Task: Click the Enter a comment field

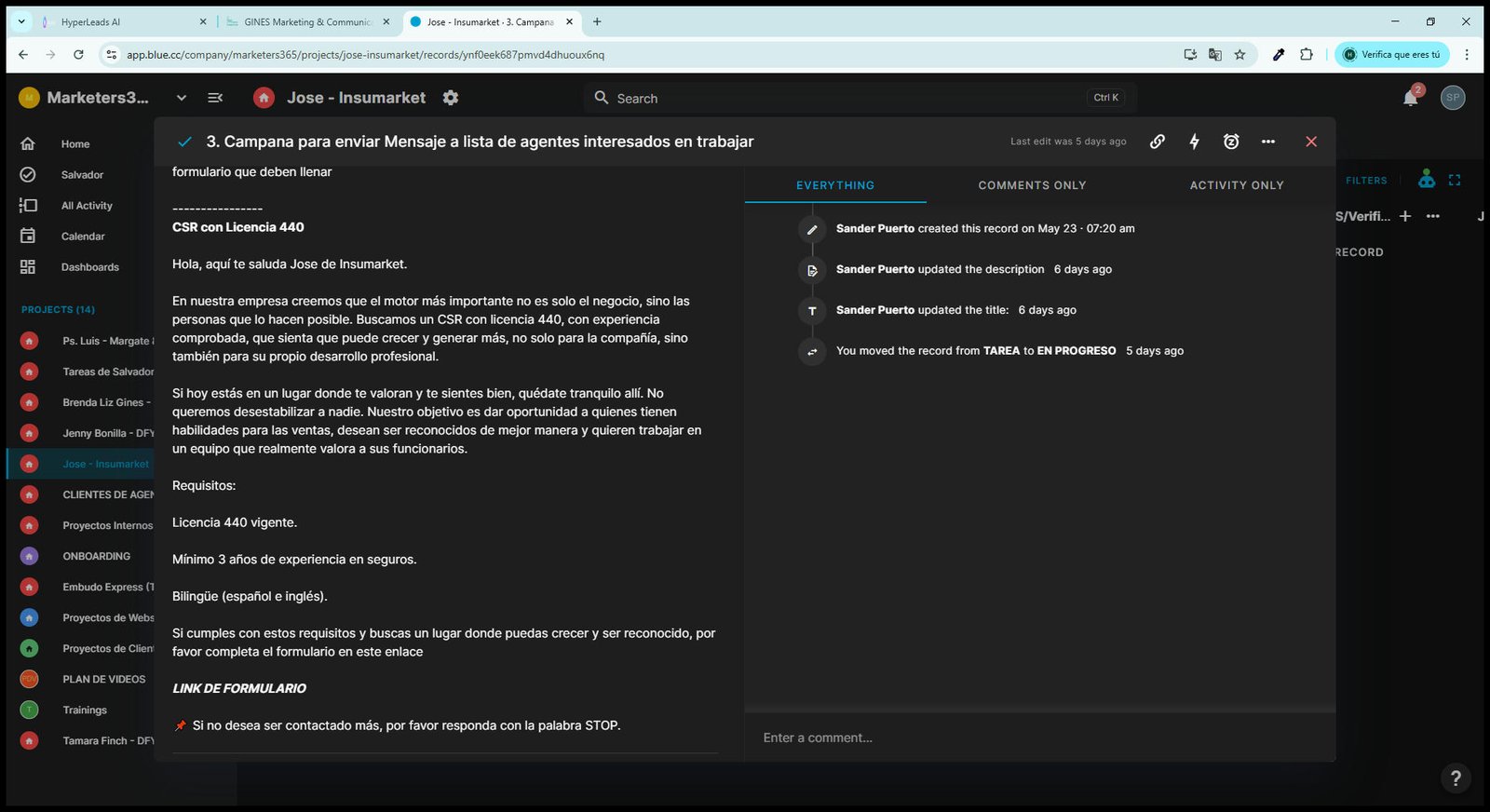Action: coord(1039,738)
